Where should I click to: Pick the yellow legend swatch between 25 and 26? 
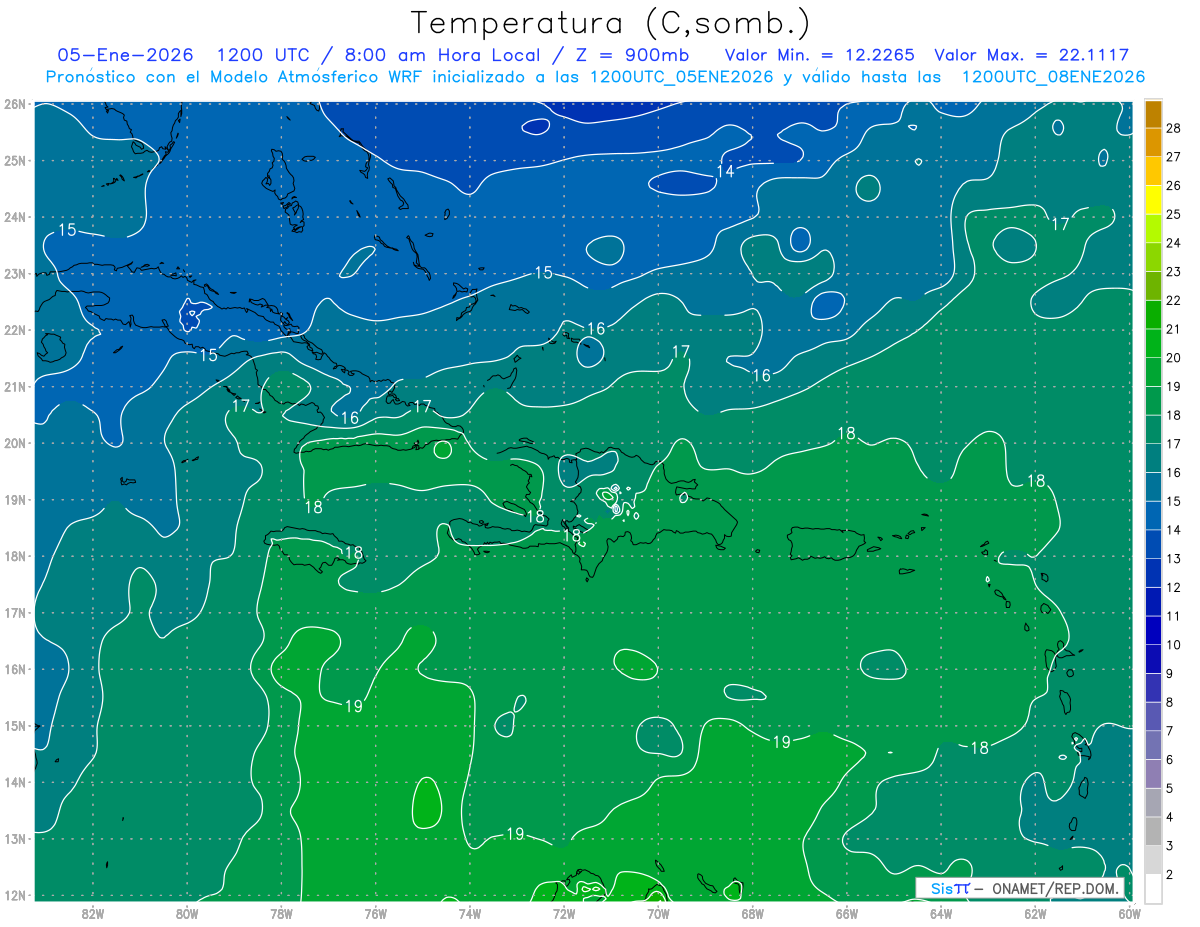pyautogui.click(x=1153, y=200)
